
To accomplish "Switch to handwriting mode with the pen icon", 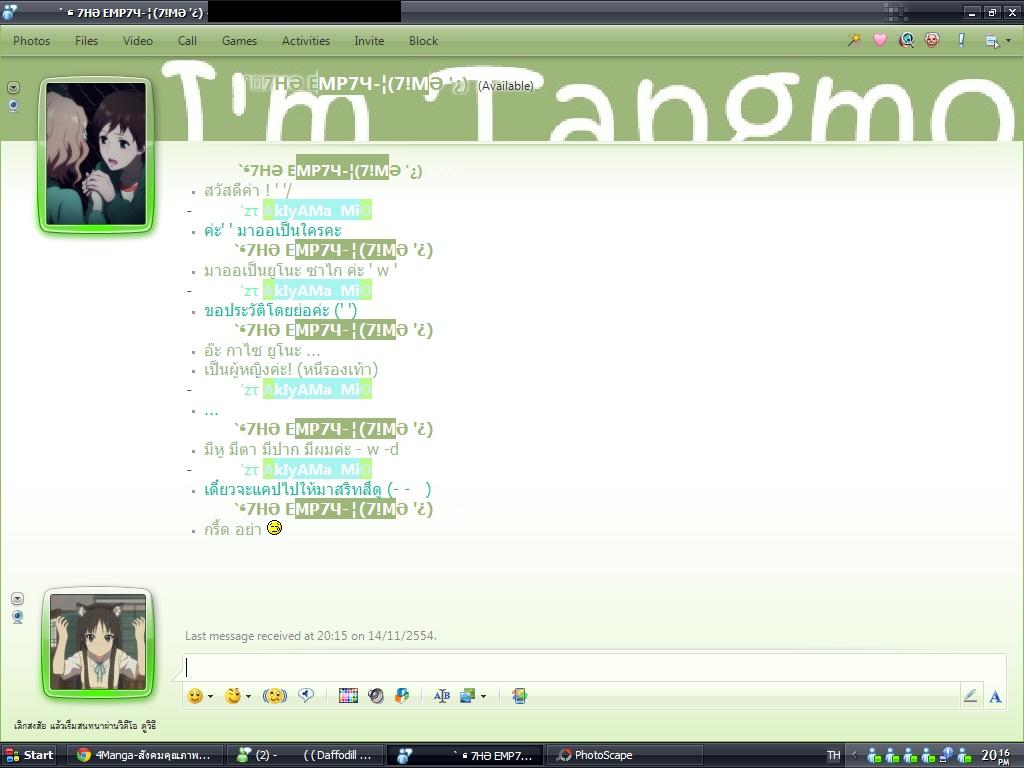I will click(x=970, y=696).
